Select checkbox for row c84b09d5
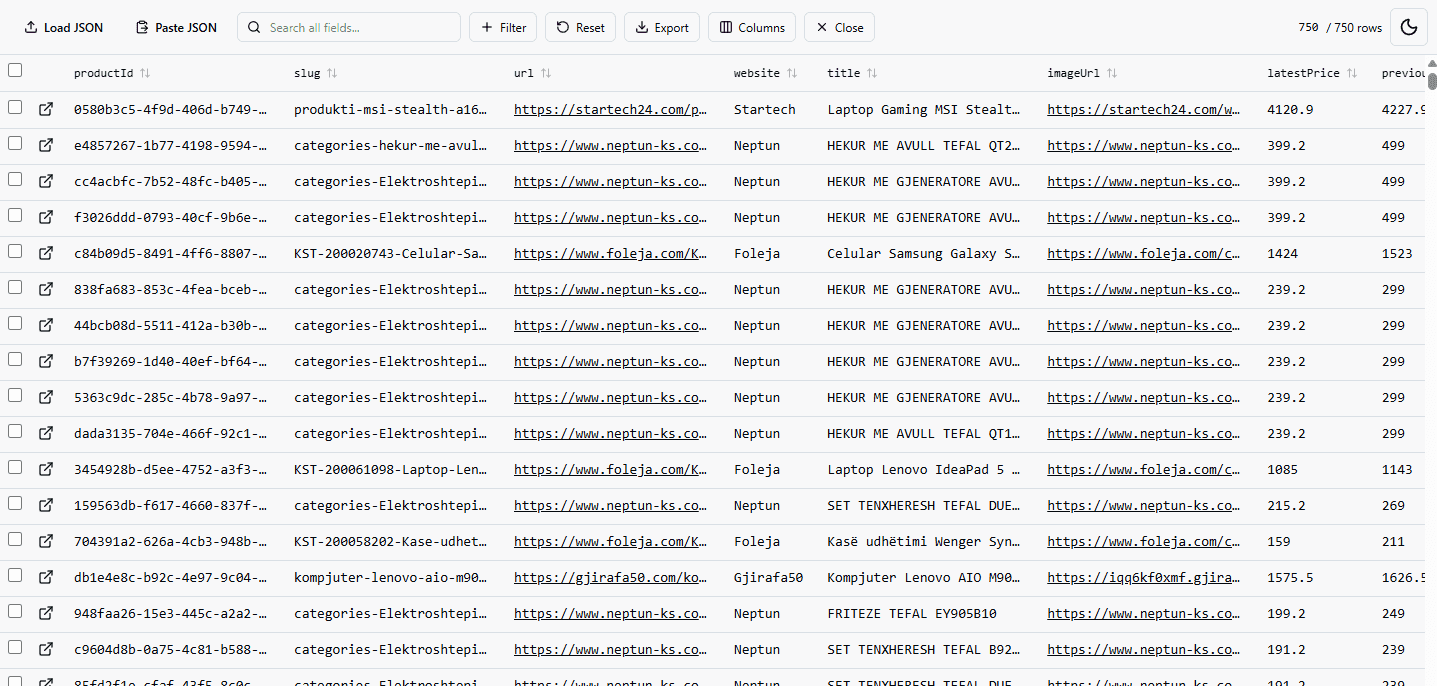 (15, 251)
